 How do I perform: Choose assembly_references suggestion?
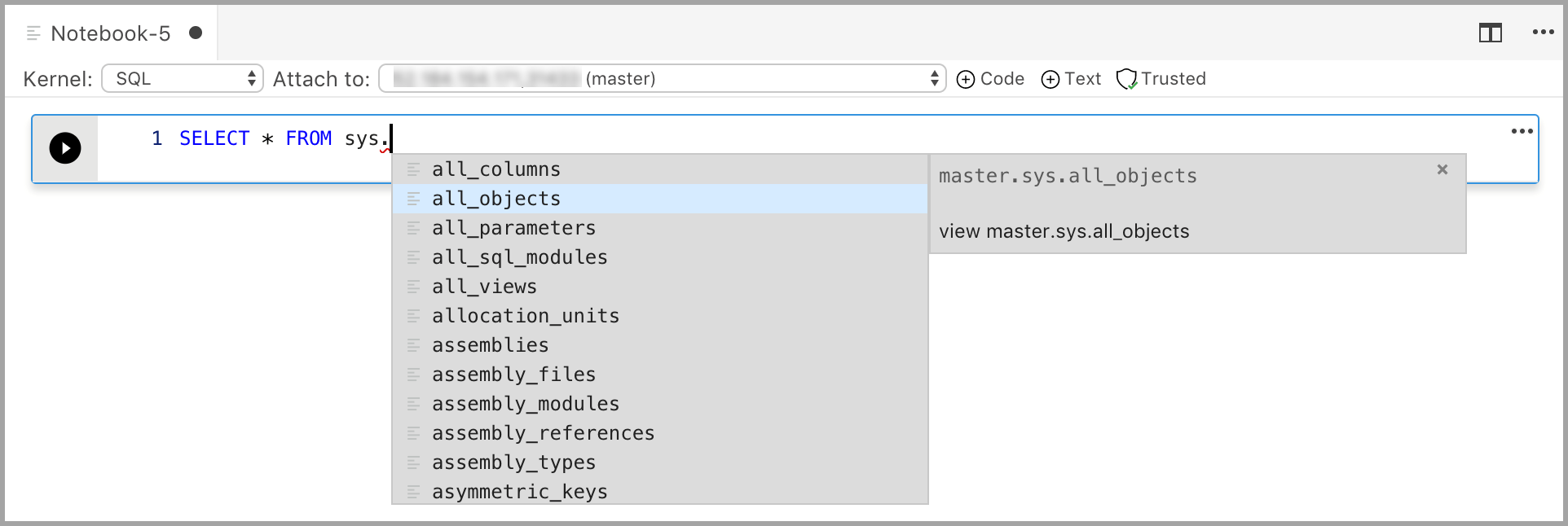[x=543, y=433]
